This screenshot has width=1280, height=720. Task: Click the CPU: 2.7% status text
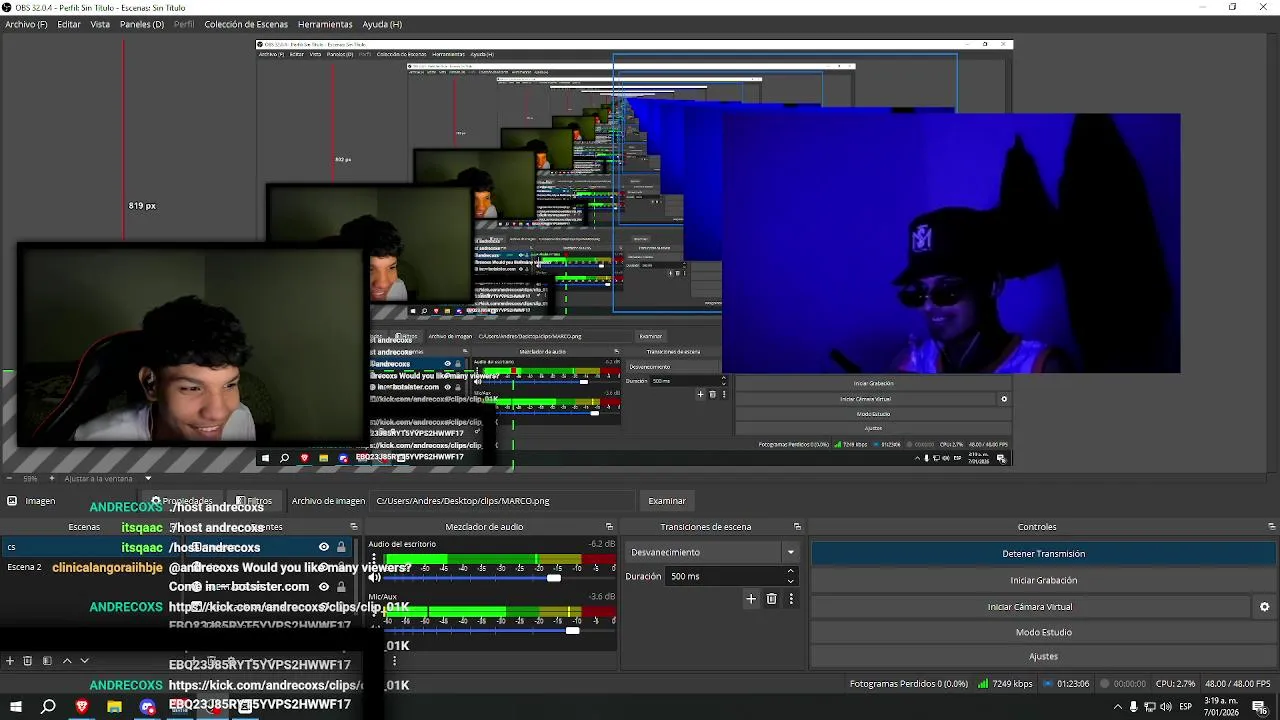(x=1175, y=684)
